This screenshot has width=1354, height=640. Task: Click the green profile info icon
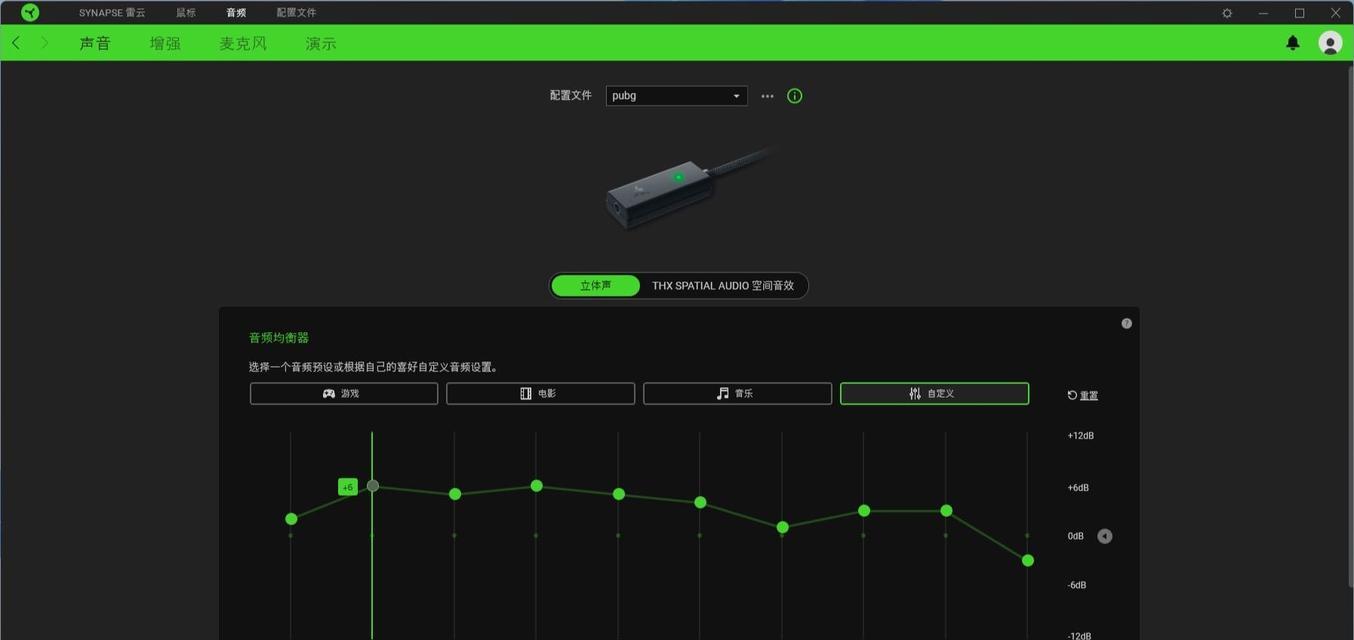tap(795, 96)
